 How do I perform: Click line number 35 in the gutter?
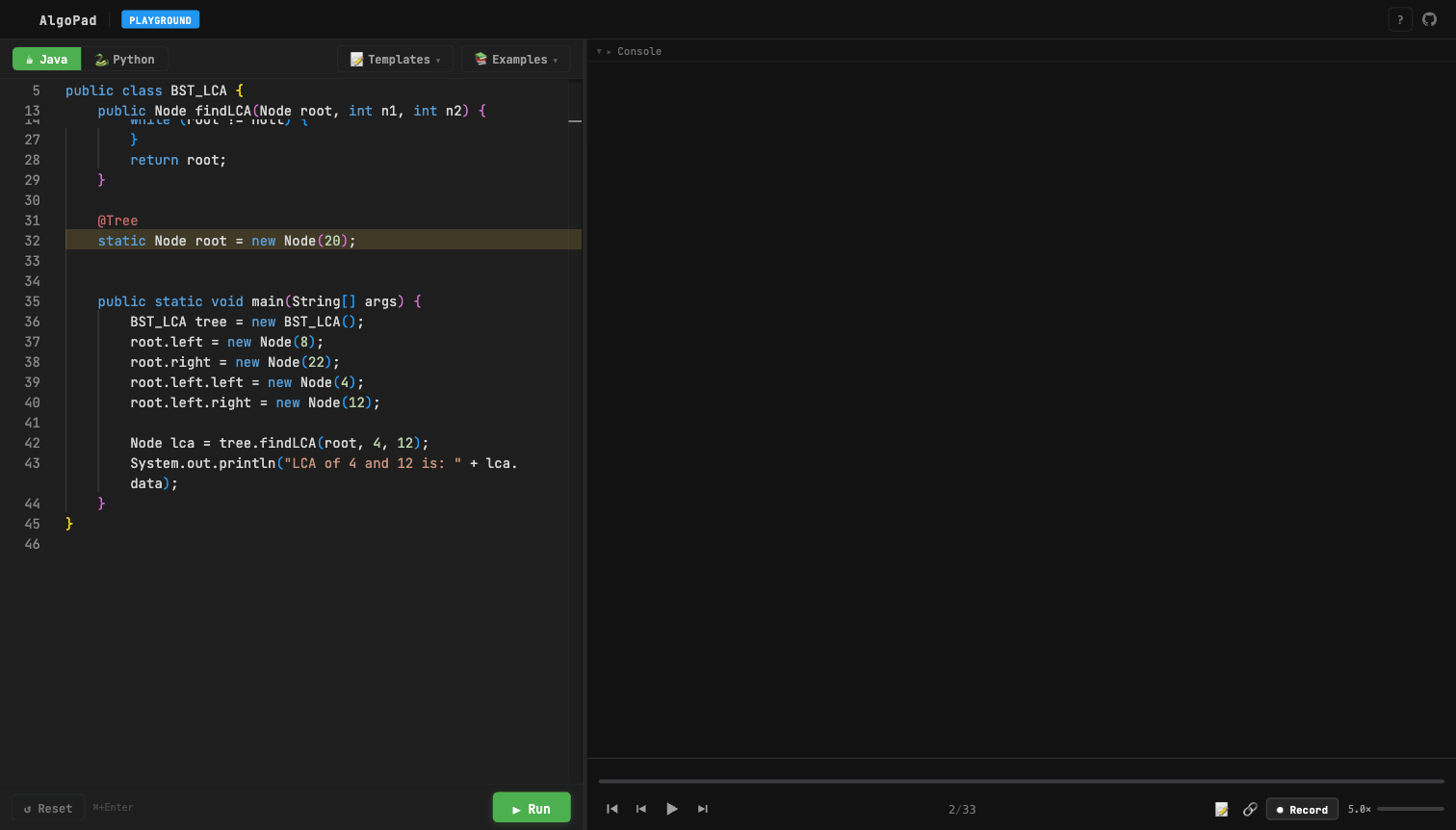(x=32, y=301)
